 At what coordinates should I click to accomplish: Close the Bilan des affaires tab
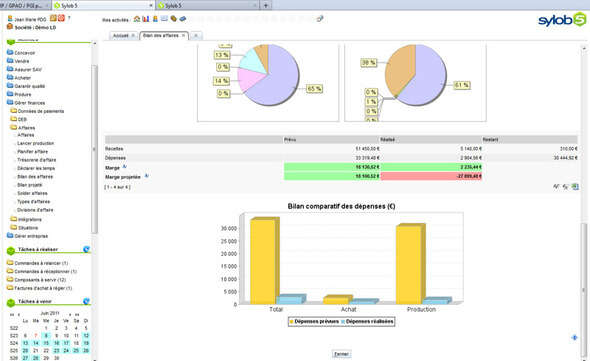(183, 35)
